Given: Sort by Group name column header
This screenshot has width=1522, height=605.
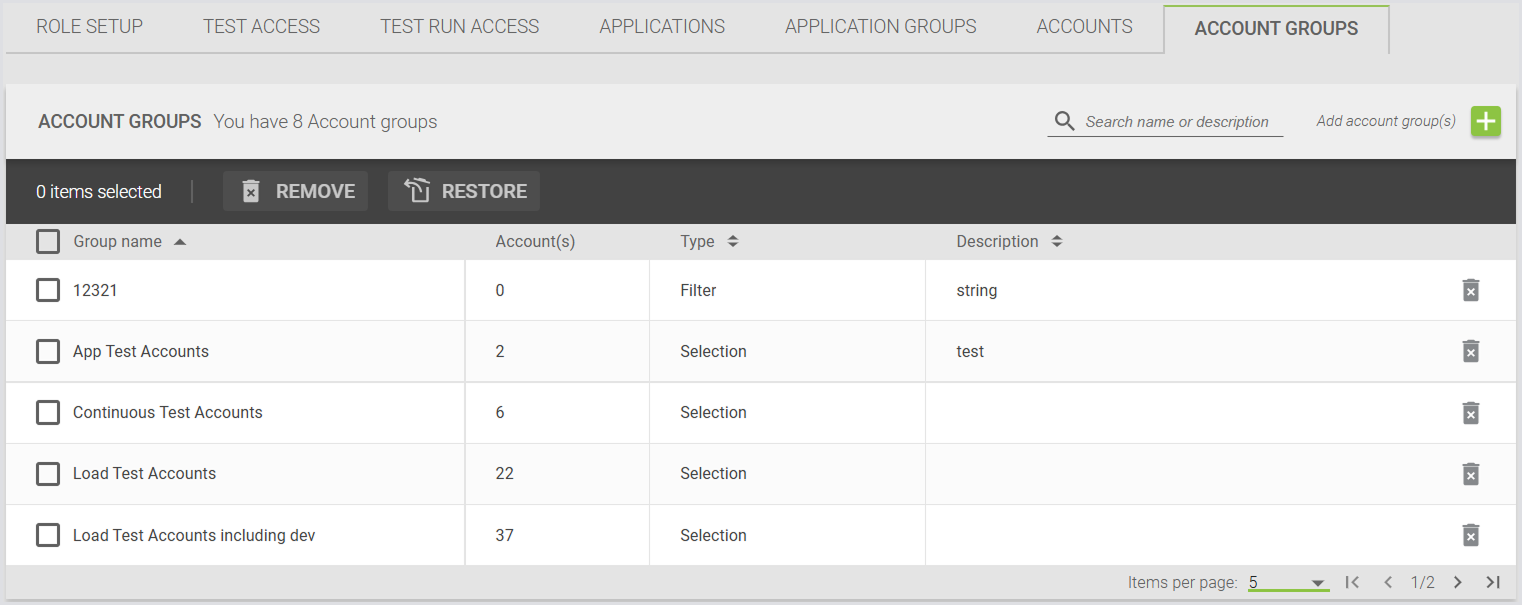Looking at the screenshot, I should [118, 241].
